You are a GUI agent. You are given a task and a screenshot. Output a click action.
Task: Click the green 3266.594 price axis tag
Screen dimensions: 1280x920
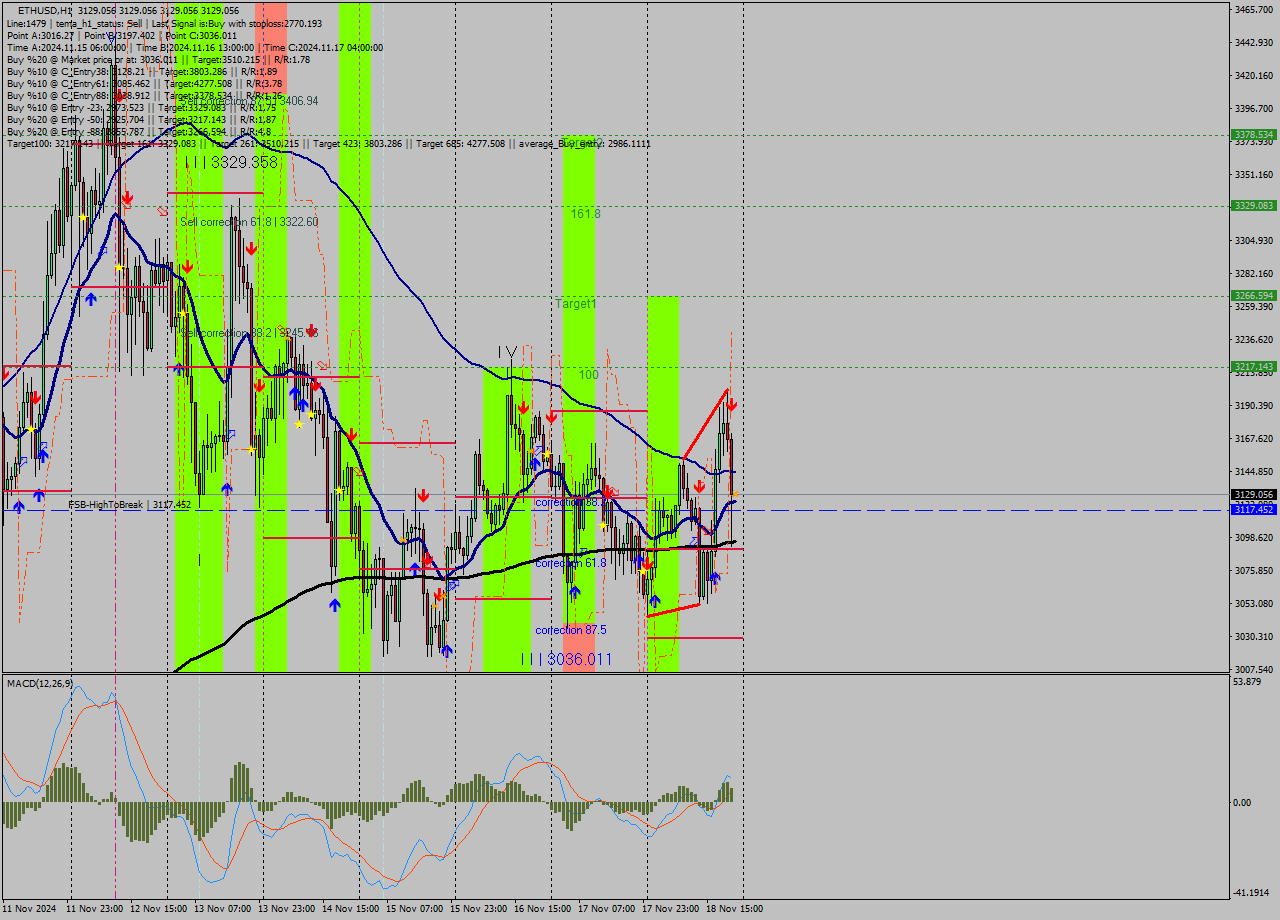point(1254,295)
